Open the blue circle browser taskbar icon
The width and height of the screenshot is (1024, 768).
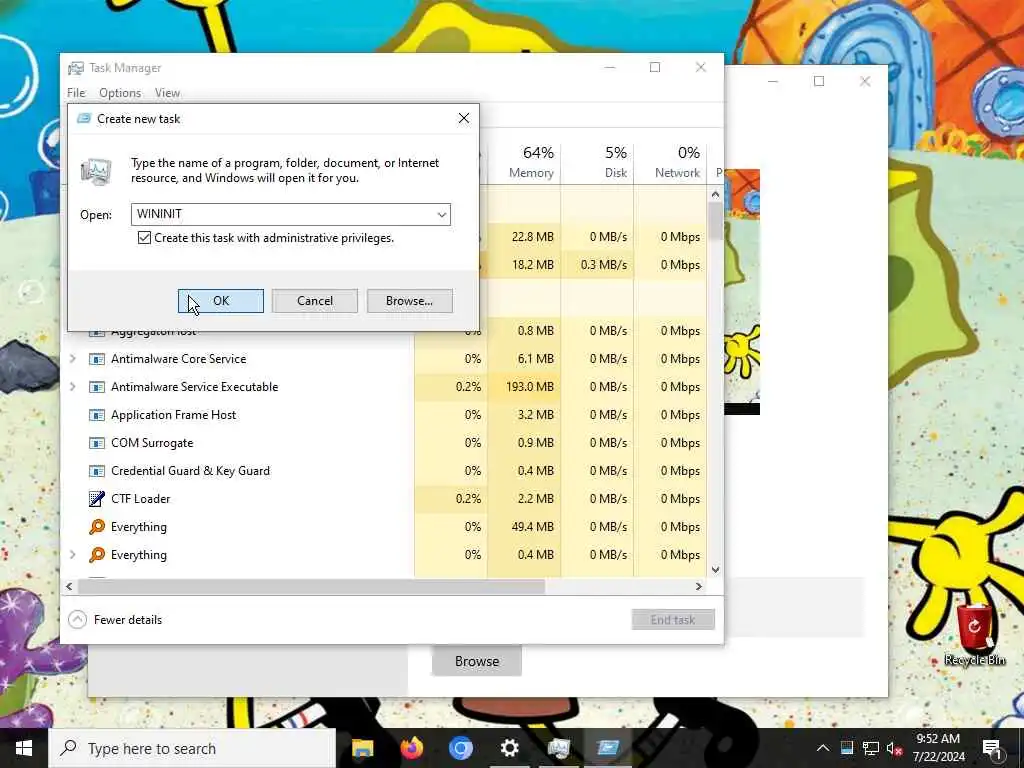[460, 748]
